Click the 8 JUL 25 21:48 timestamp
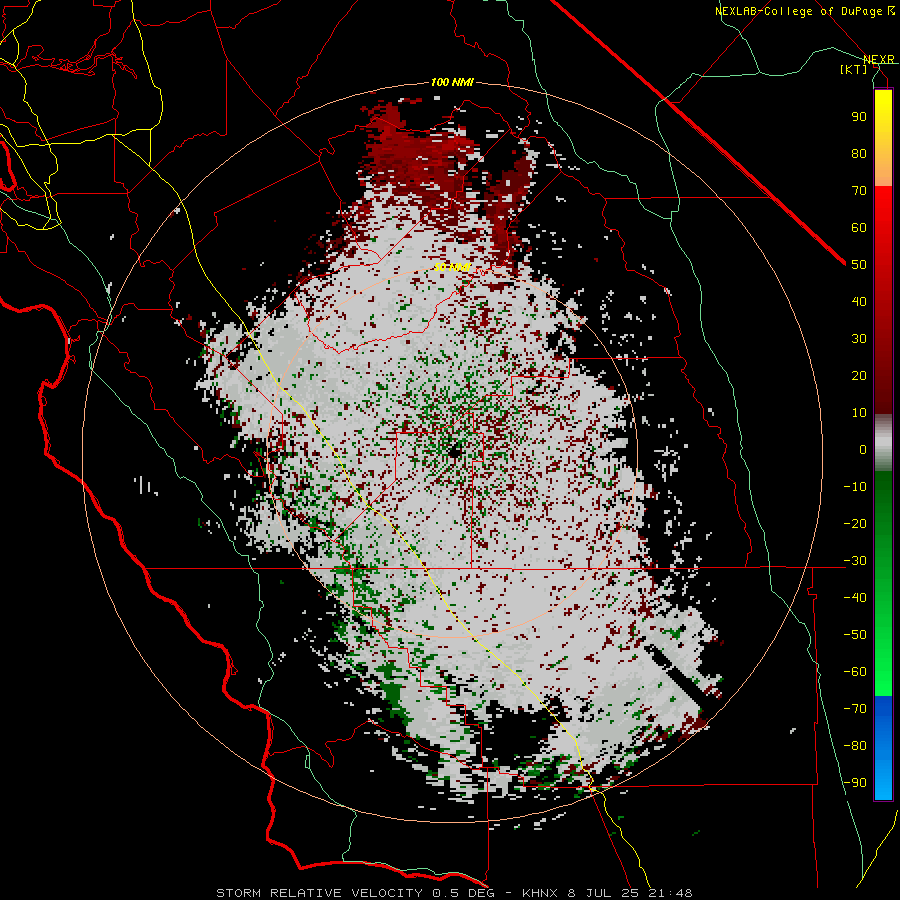 coord(630,893)
